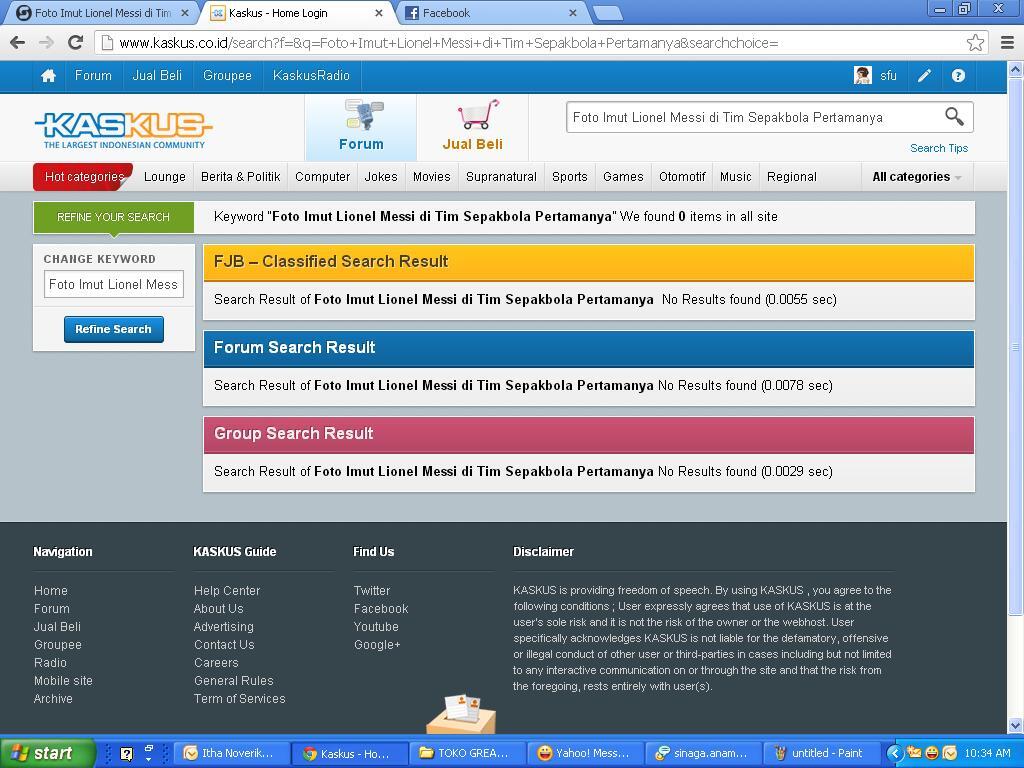Click the help icon in quick launch

click(127, 754)
